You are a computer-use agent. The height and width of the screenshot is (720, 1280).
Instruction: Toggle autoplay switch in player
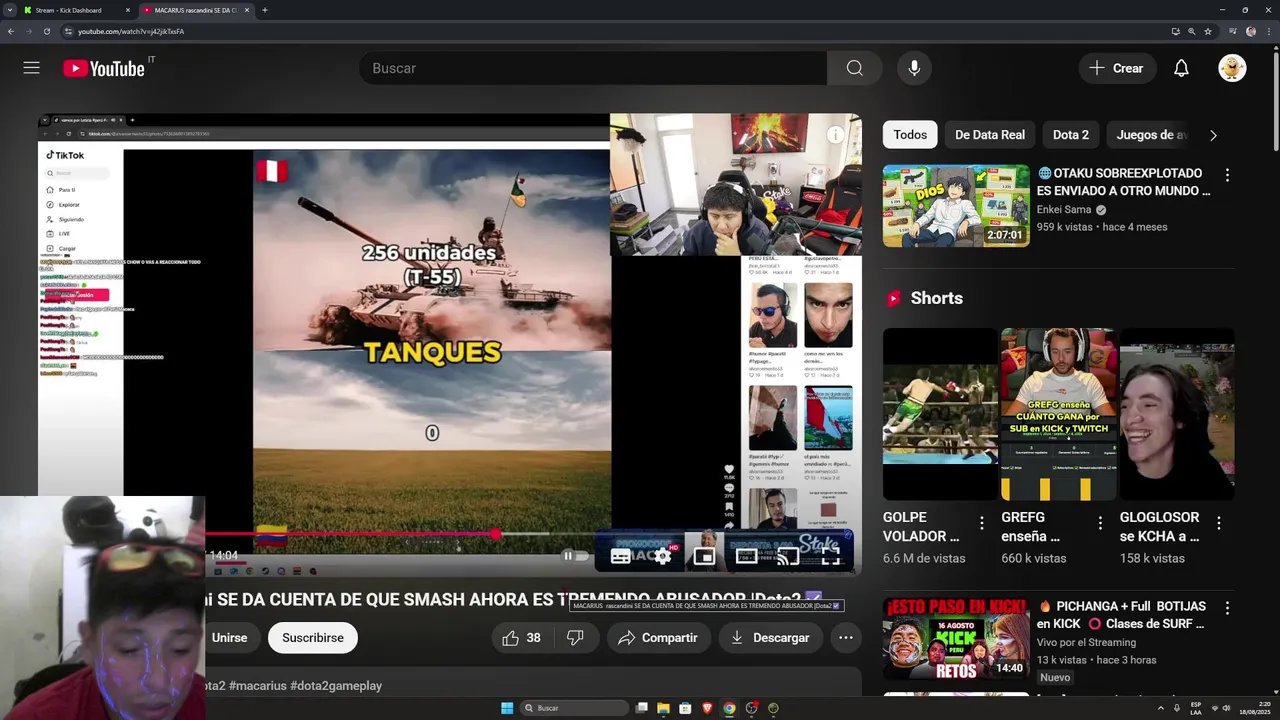click(x=577, y=557)
